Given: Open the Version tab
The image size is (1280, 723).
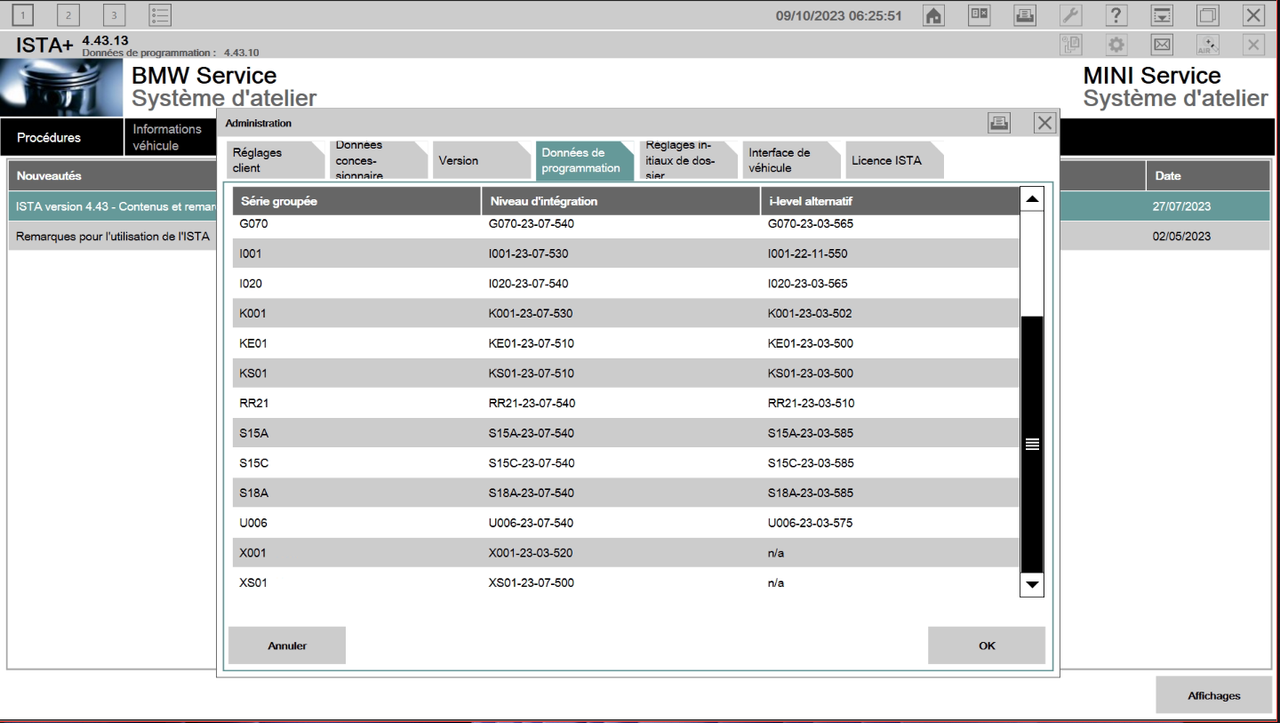Looking at the screenshot, I should click(x=481, y=160).
